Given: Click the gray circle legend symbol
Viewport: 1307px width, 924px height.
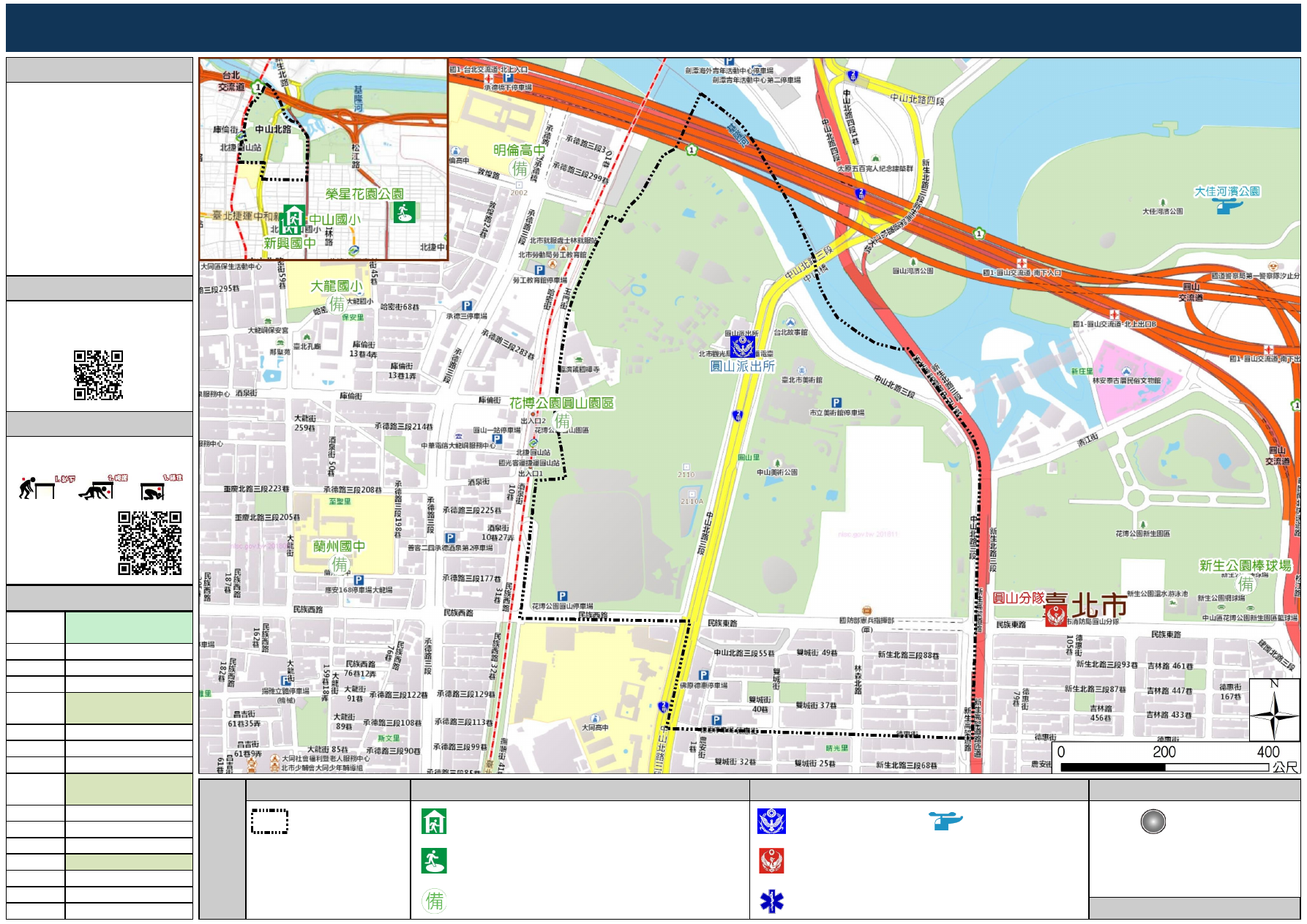Looking at the screenshot, I should point(1153,822).
